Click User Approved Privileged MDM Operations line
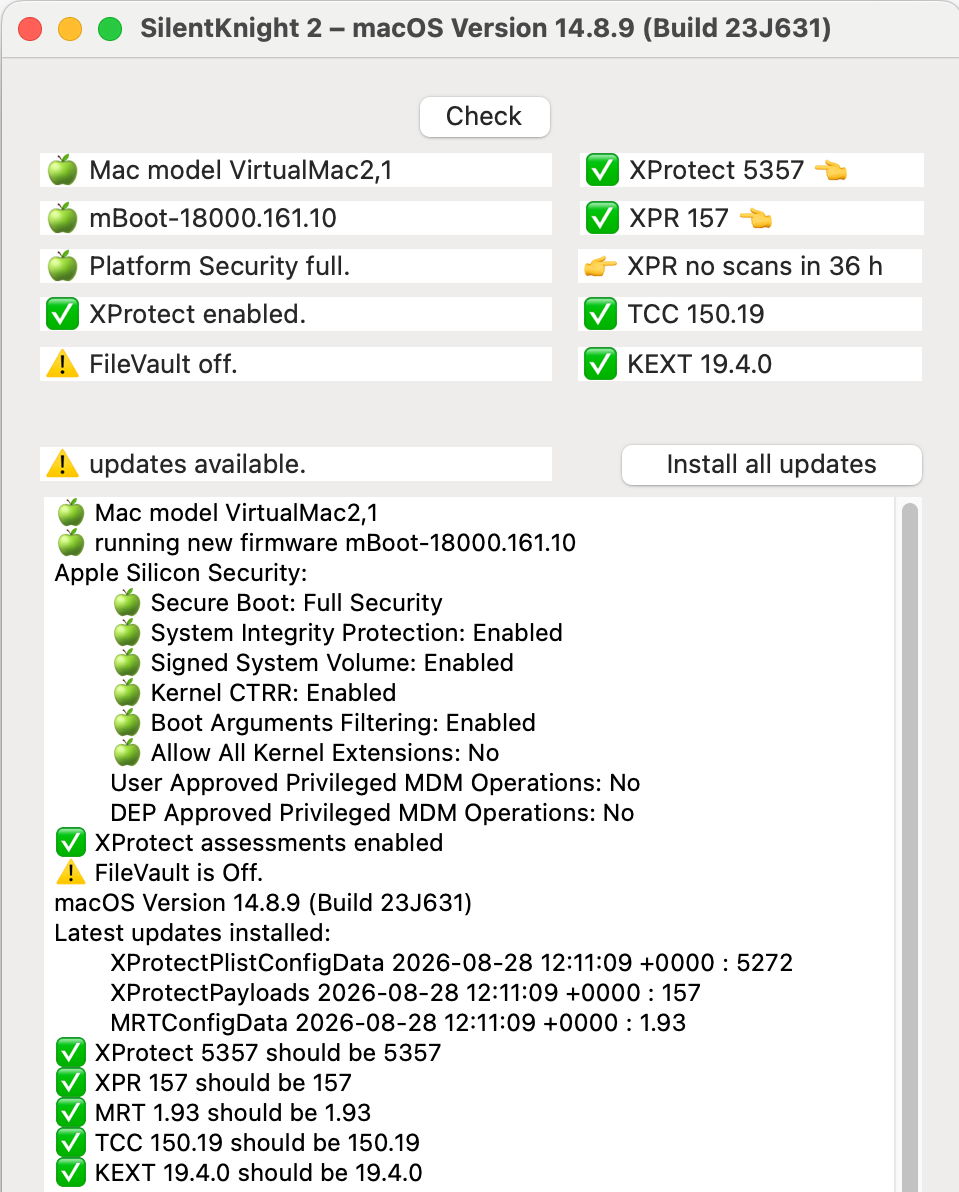The height and width of the screenshot is (1192, 959). 375,782
